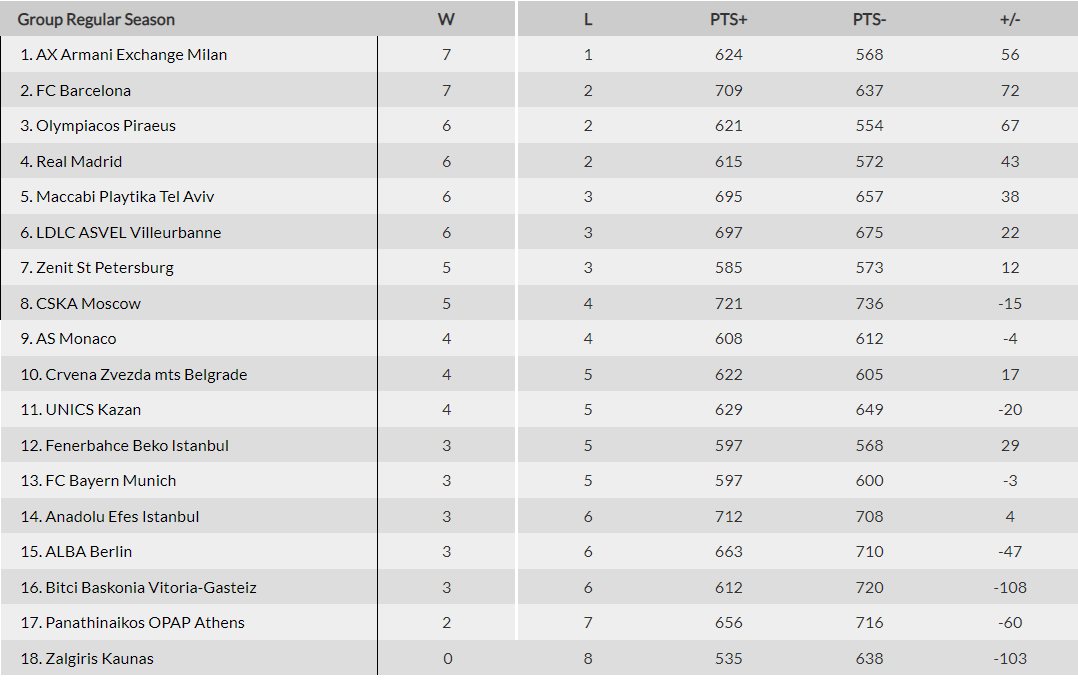Click on Zenit St Petersburg
The width and height of the screenshot is (1078, 680).
[104, 268]
